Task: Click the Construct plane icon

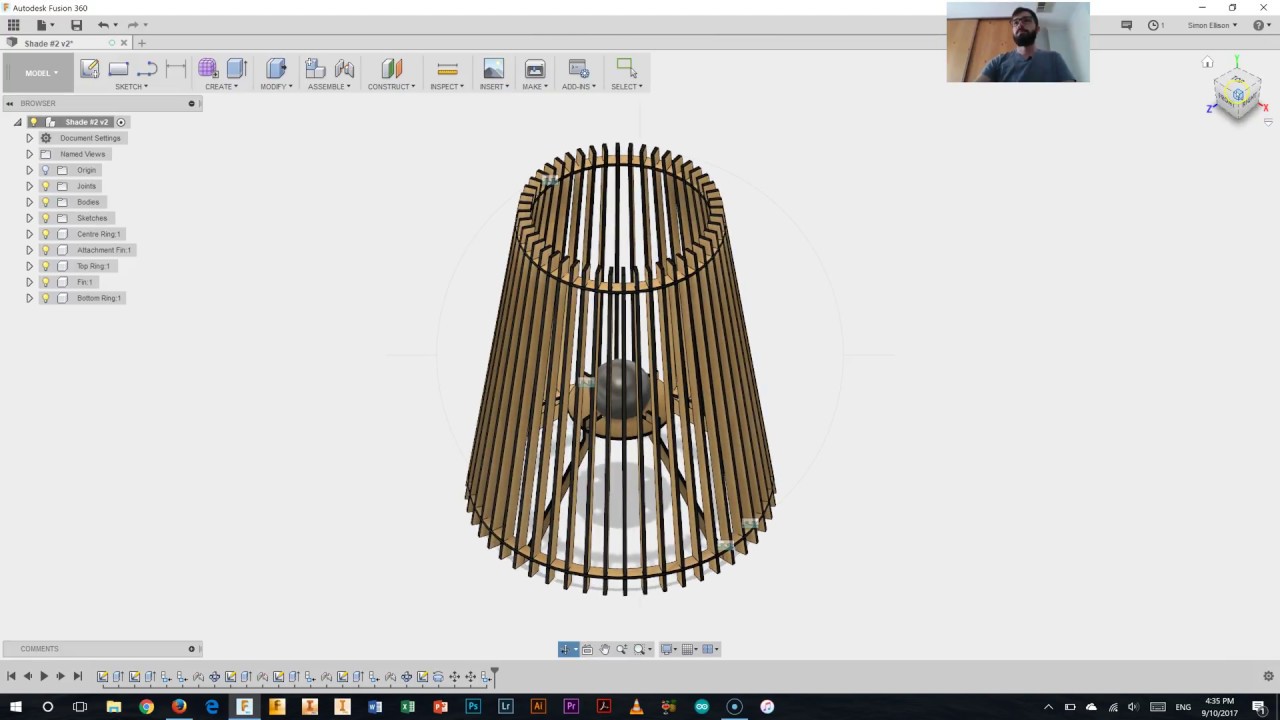Action: (391, 68)
